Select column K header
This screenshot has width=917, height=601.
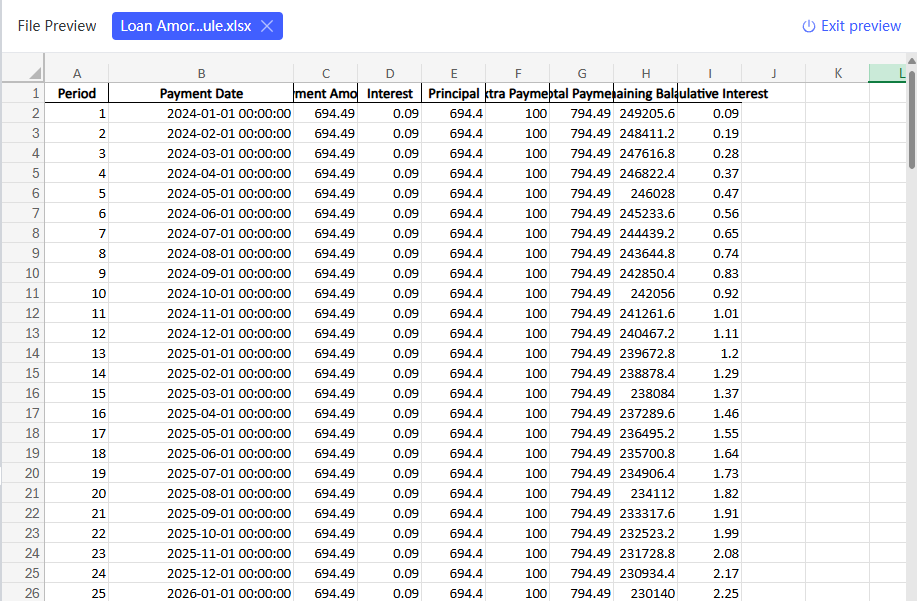point(837,73)
